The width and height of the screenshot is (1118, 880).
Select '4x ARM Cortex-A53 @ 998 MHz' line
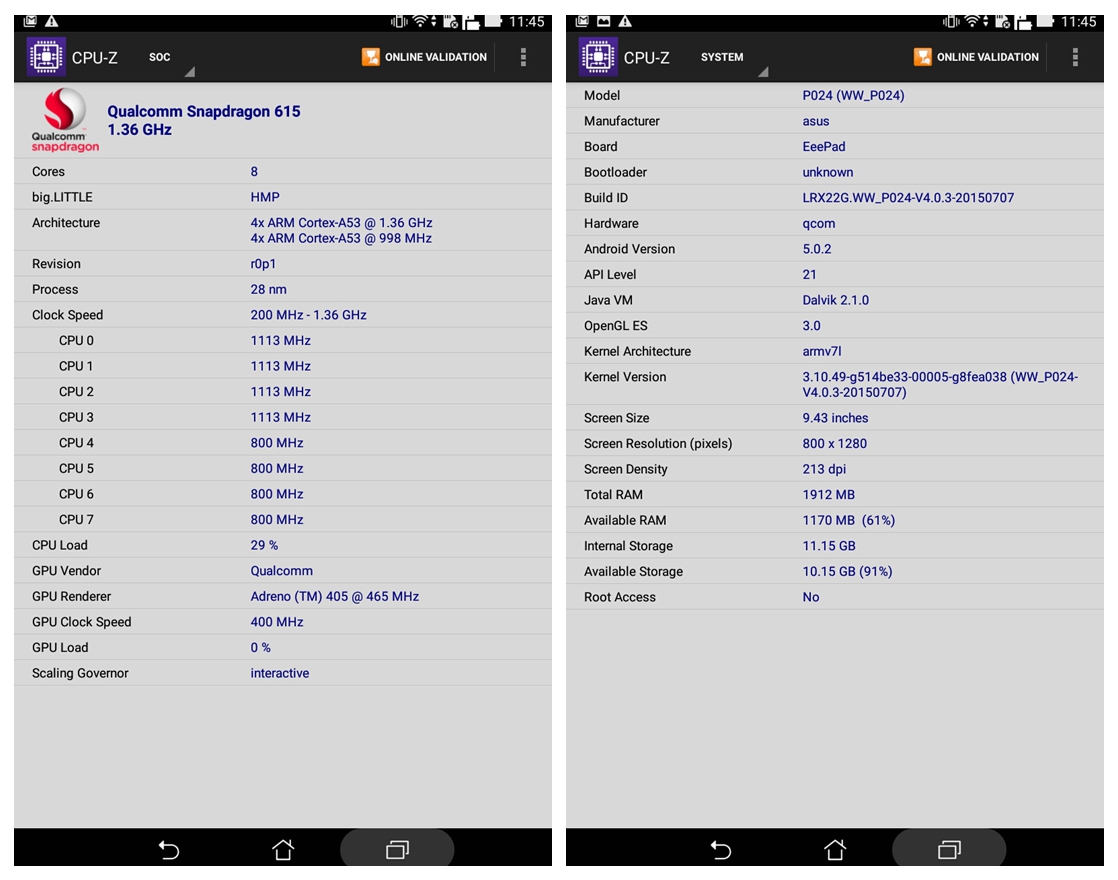[x=341, y=238]
